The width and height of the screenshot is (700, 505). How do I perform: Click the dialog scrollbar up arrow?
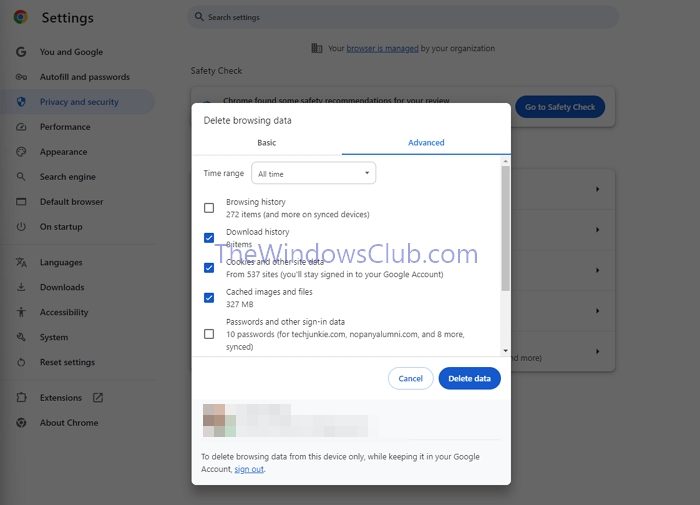pyautogui.click(x=505, y=161)
